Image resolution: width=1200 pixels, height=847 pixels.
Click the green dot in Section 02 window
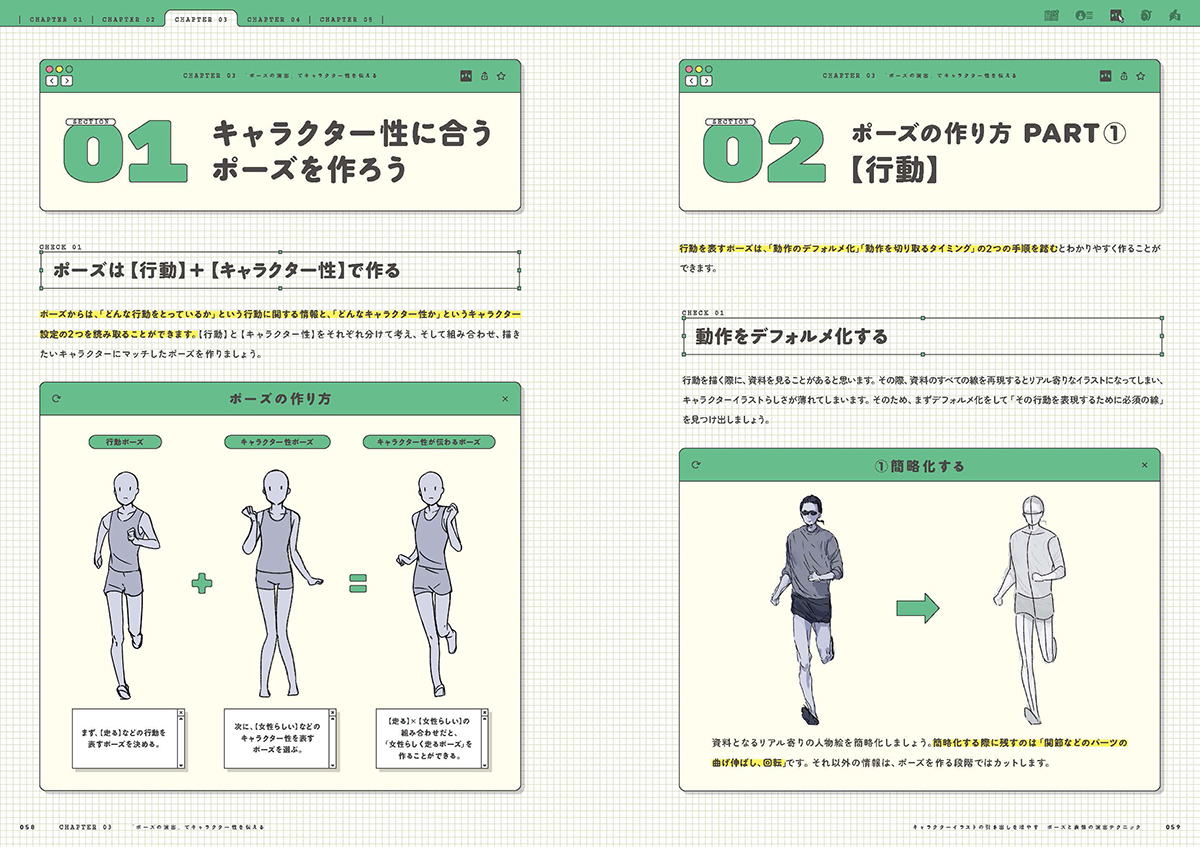click(x=708, y=70)
